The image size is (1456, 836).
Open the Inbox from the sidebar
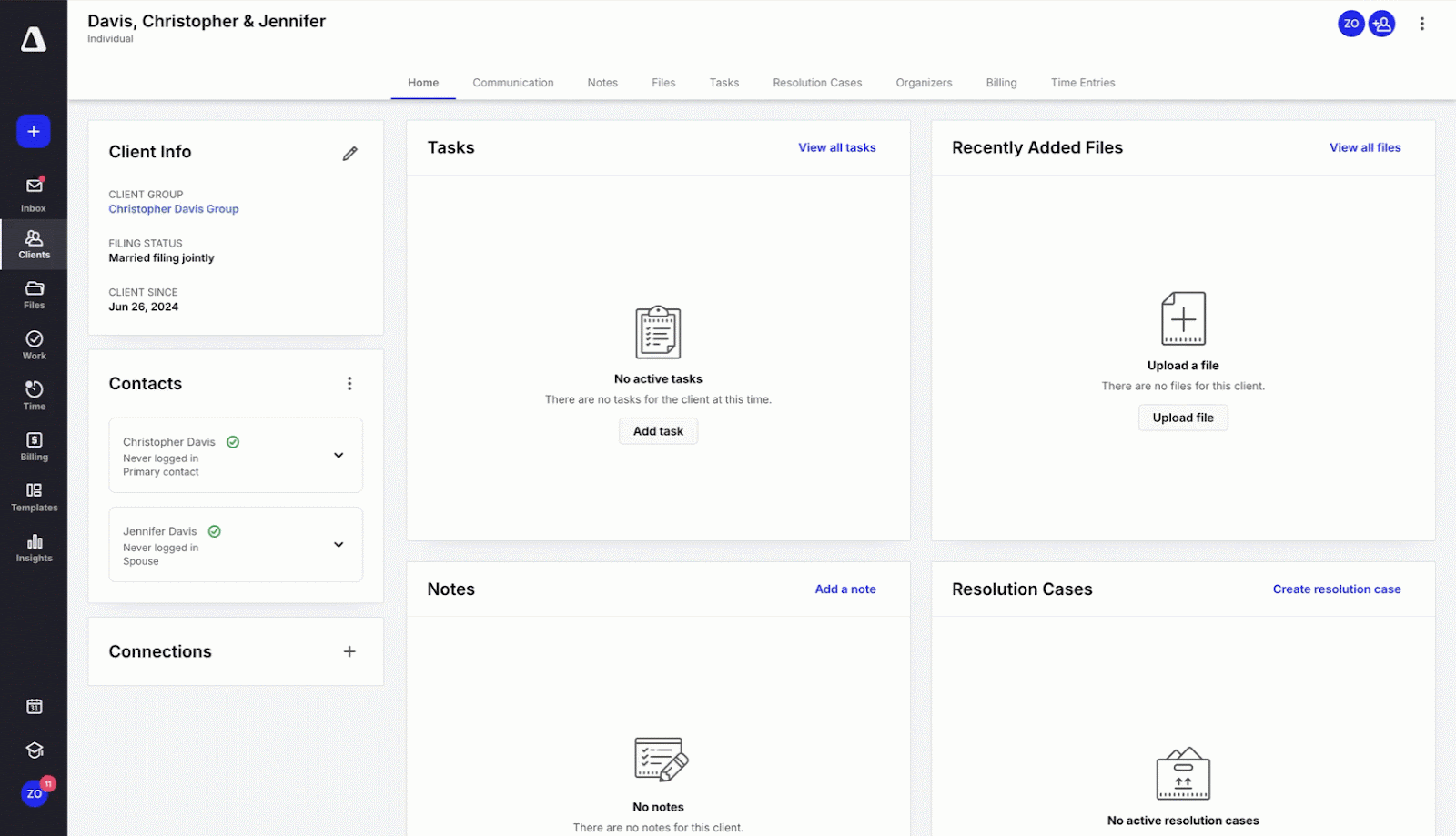(x=34, y=194)
